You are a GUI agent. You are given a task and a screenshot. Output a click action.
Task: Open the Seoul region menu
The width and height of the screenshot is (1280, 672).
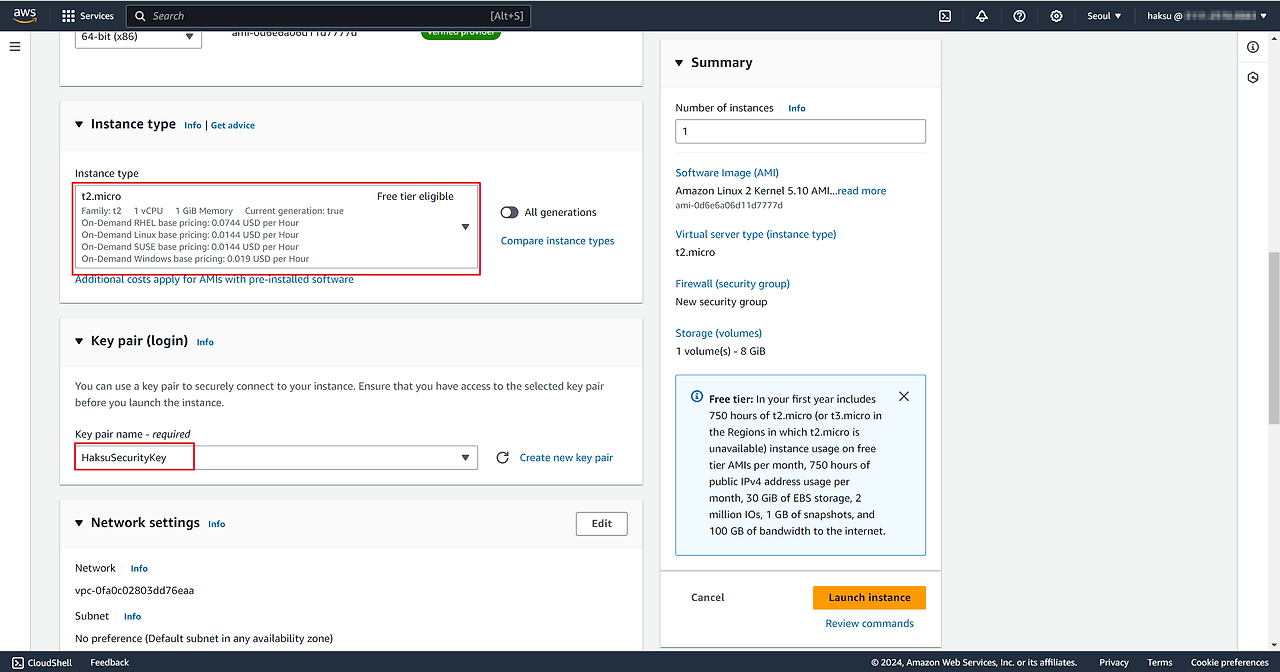point(1104,16)
